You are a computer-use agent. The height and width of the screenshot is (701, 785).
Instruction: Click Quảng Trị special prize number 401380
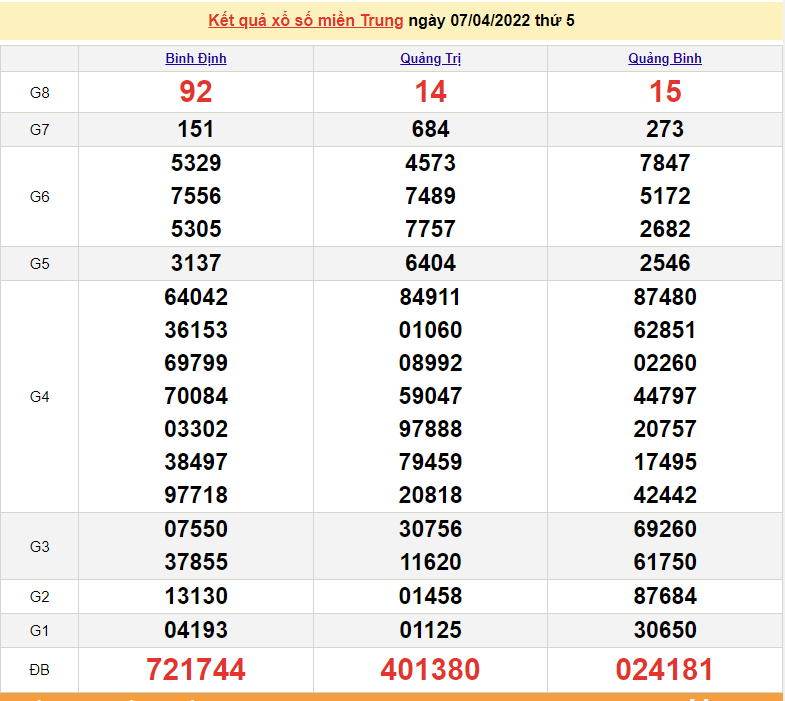[430, 669]
